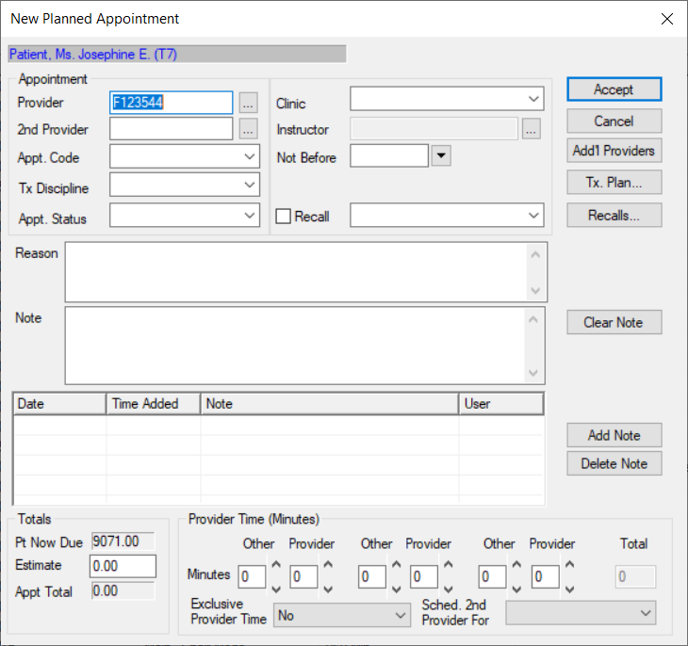Image resolution: width=688 pixels, height=646 pixels.
Task: Sort by the Date column header
Action: pyautogui.click(x=59, y=404)
